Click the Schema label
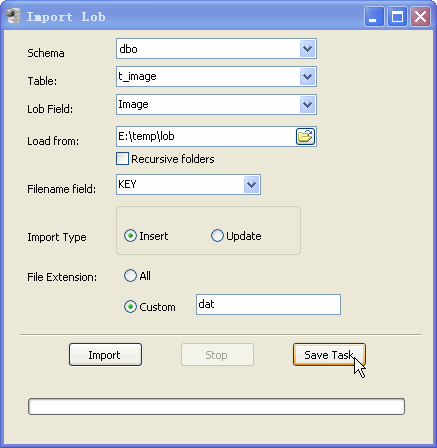 pos(46,53)
